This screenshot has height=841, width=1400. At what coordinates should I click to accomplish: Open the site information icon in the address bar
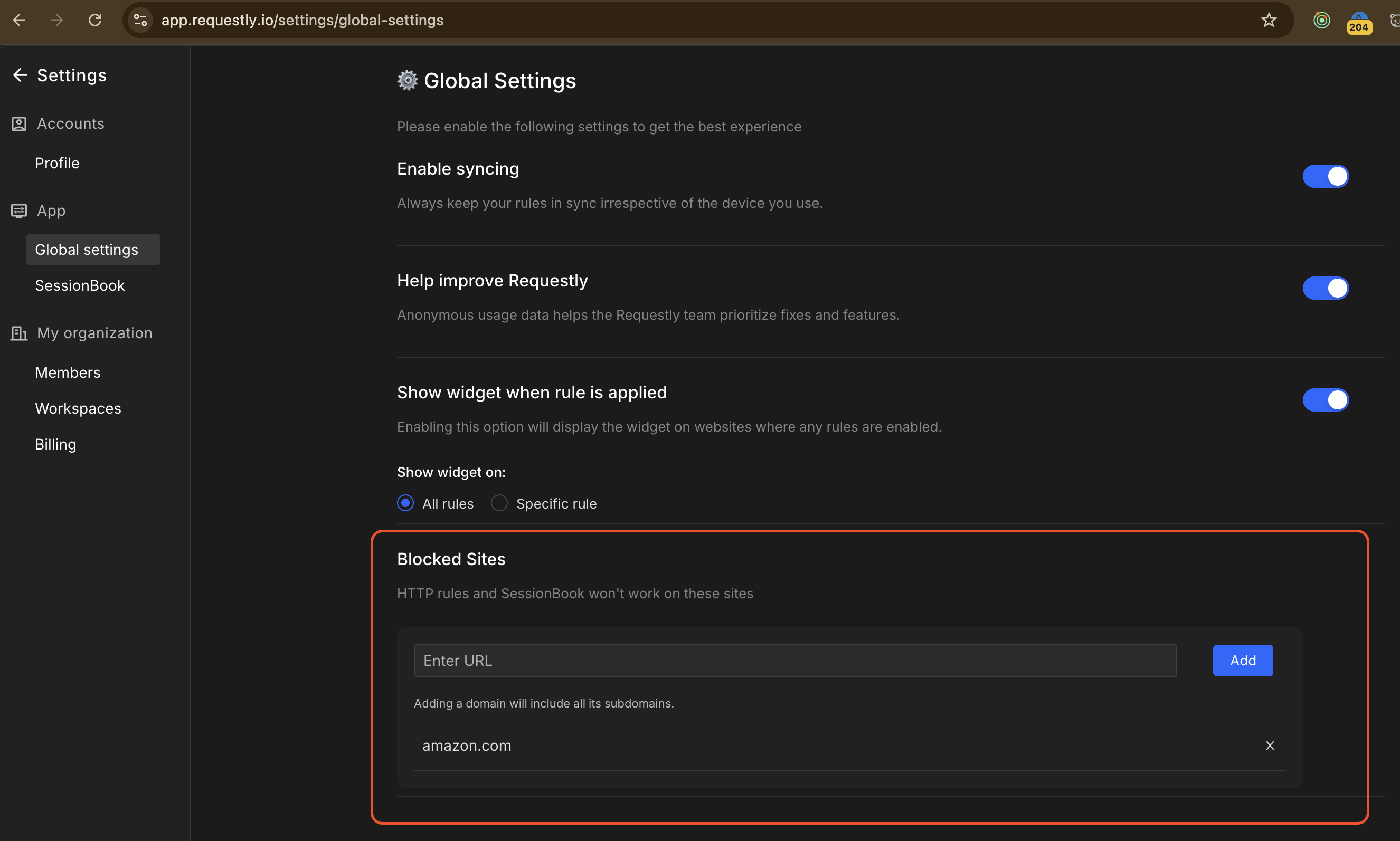[x=140, y=21]
